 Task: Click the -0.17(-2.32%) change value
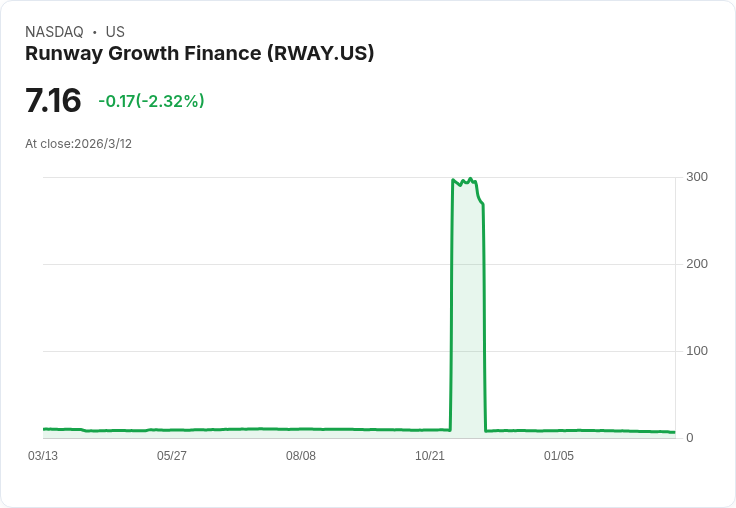click(x=151, y=101)
